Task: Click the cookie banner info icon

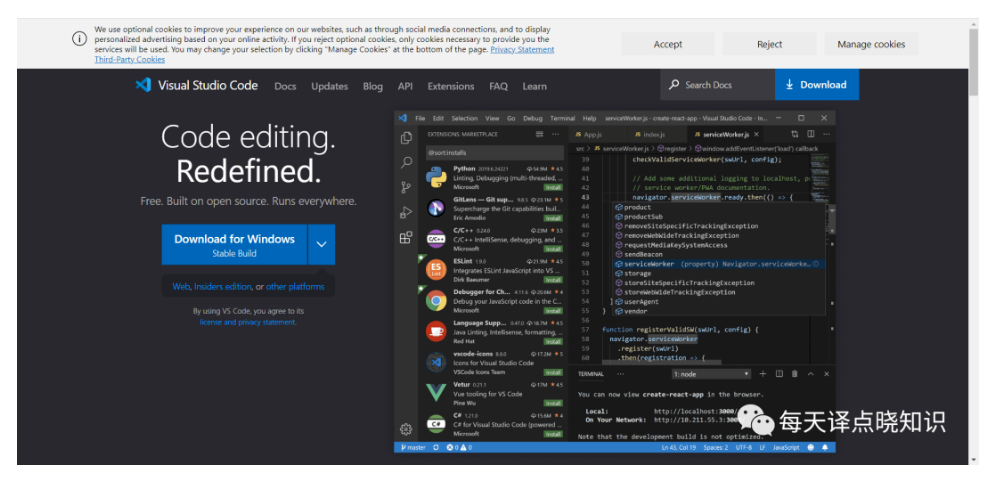Action: click(x=79, y=38)
